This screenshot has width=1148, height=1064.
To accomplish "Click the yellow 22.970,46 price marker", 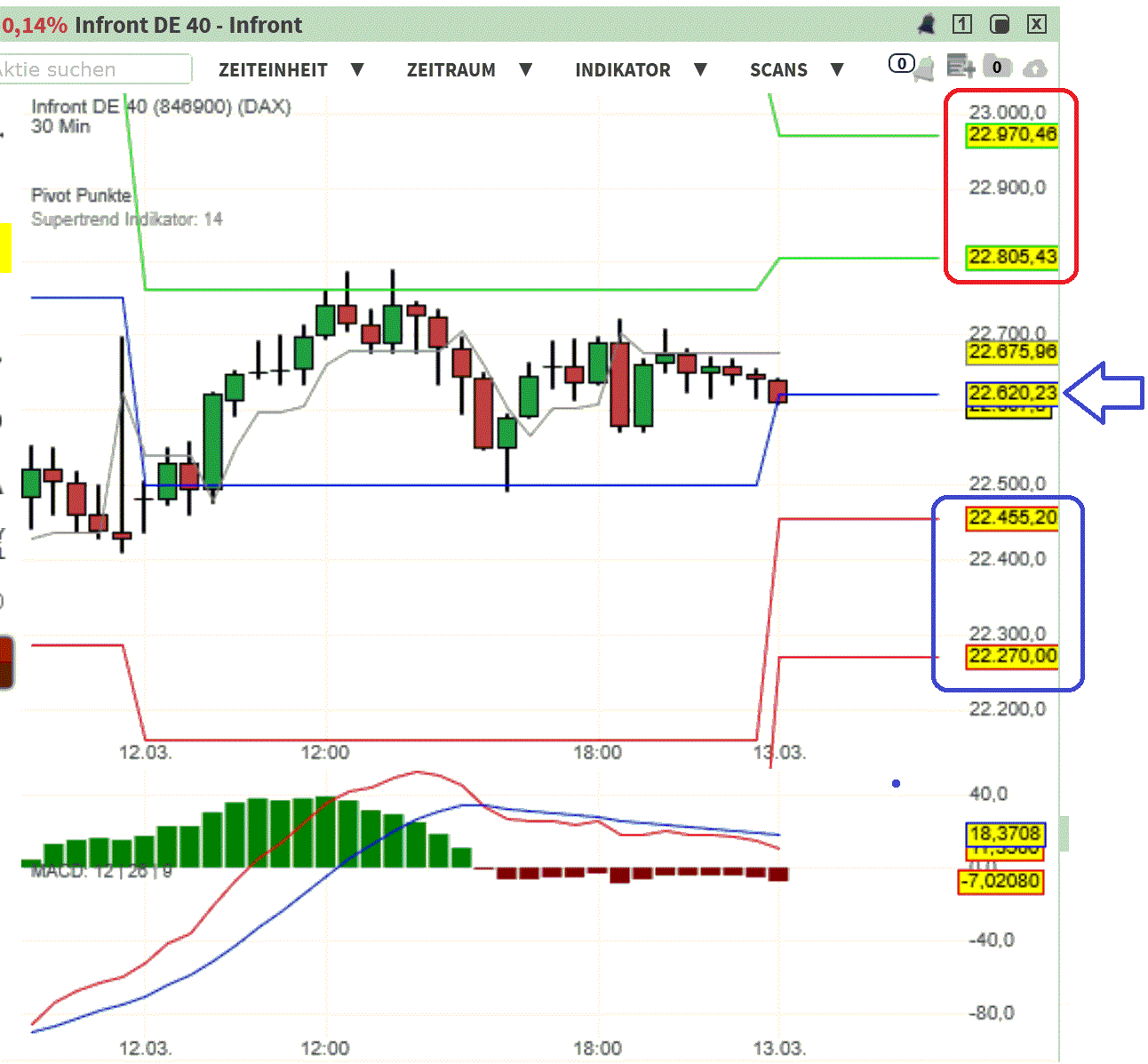I will coord(1012,134).
